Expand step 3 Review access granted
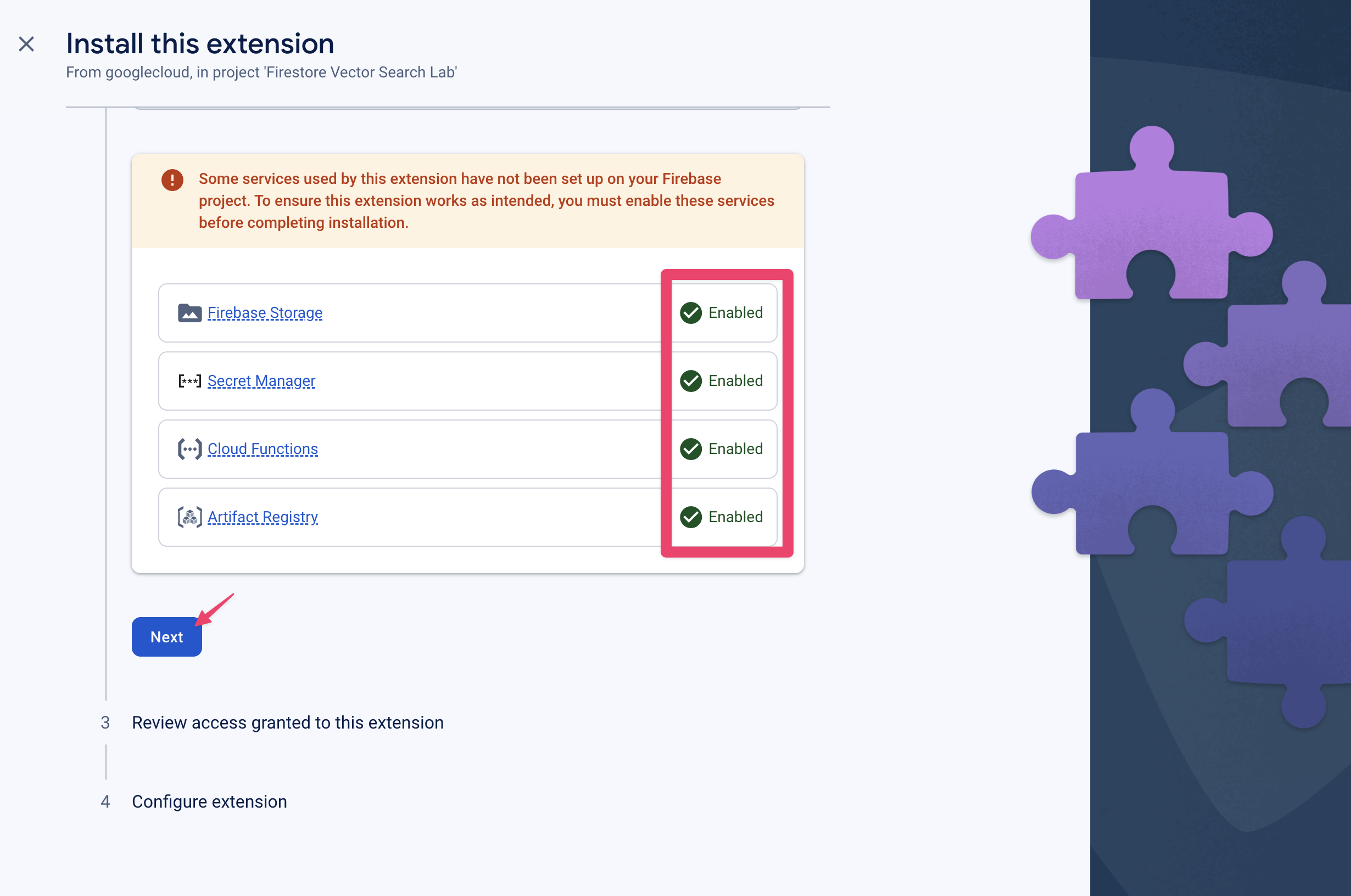This screenshot has width=1351, height=896. [x=287, y=721]
